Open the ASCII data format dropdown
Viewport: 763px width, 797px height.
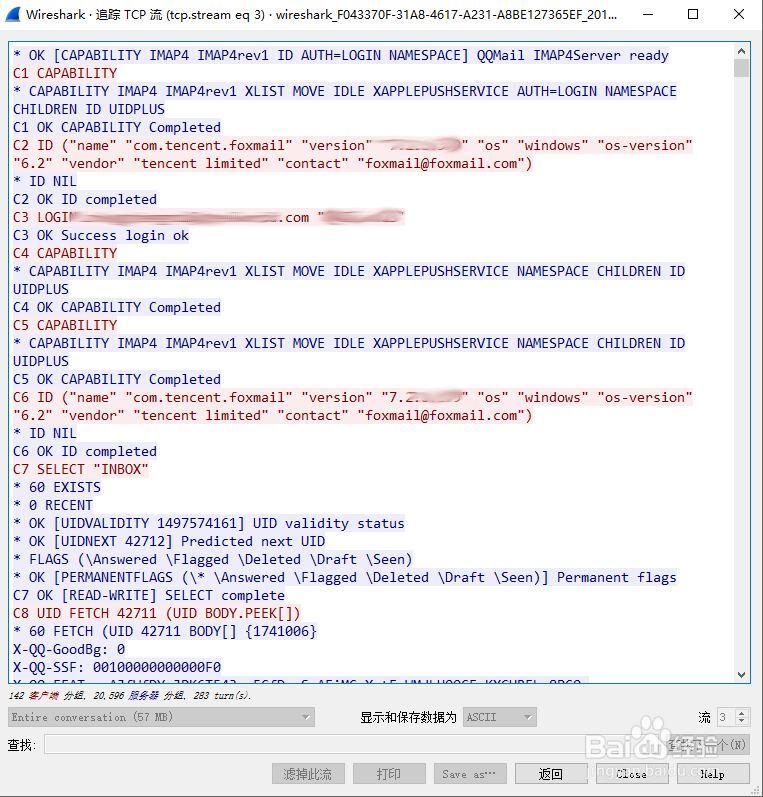499,717
